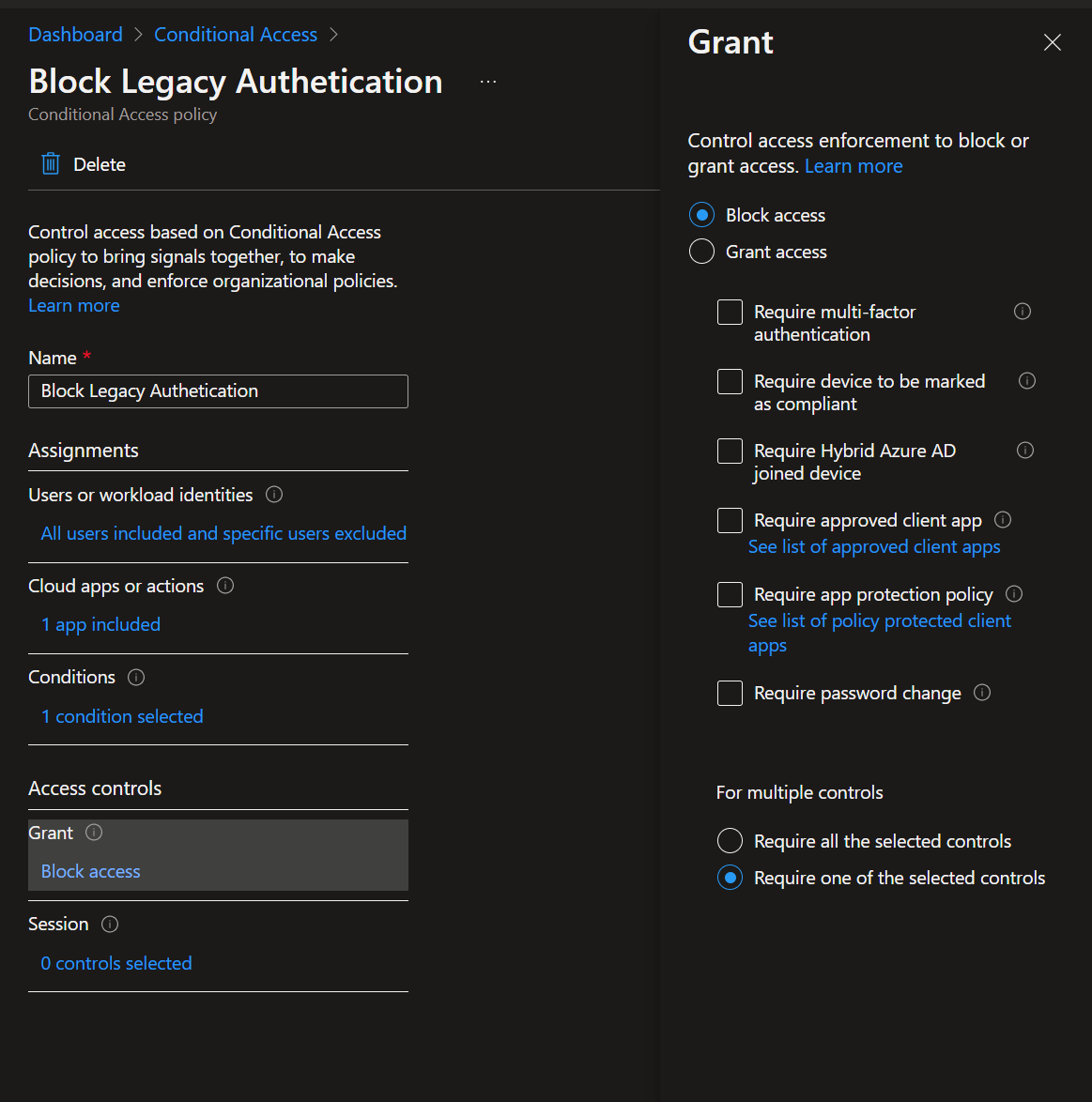Select the Grant access radio button
Image resolution: width=1092 pixels, height=1102 pixels.
pos(701,252)
